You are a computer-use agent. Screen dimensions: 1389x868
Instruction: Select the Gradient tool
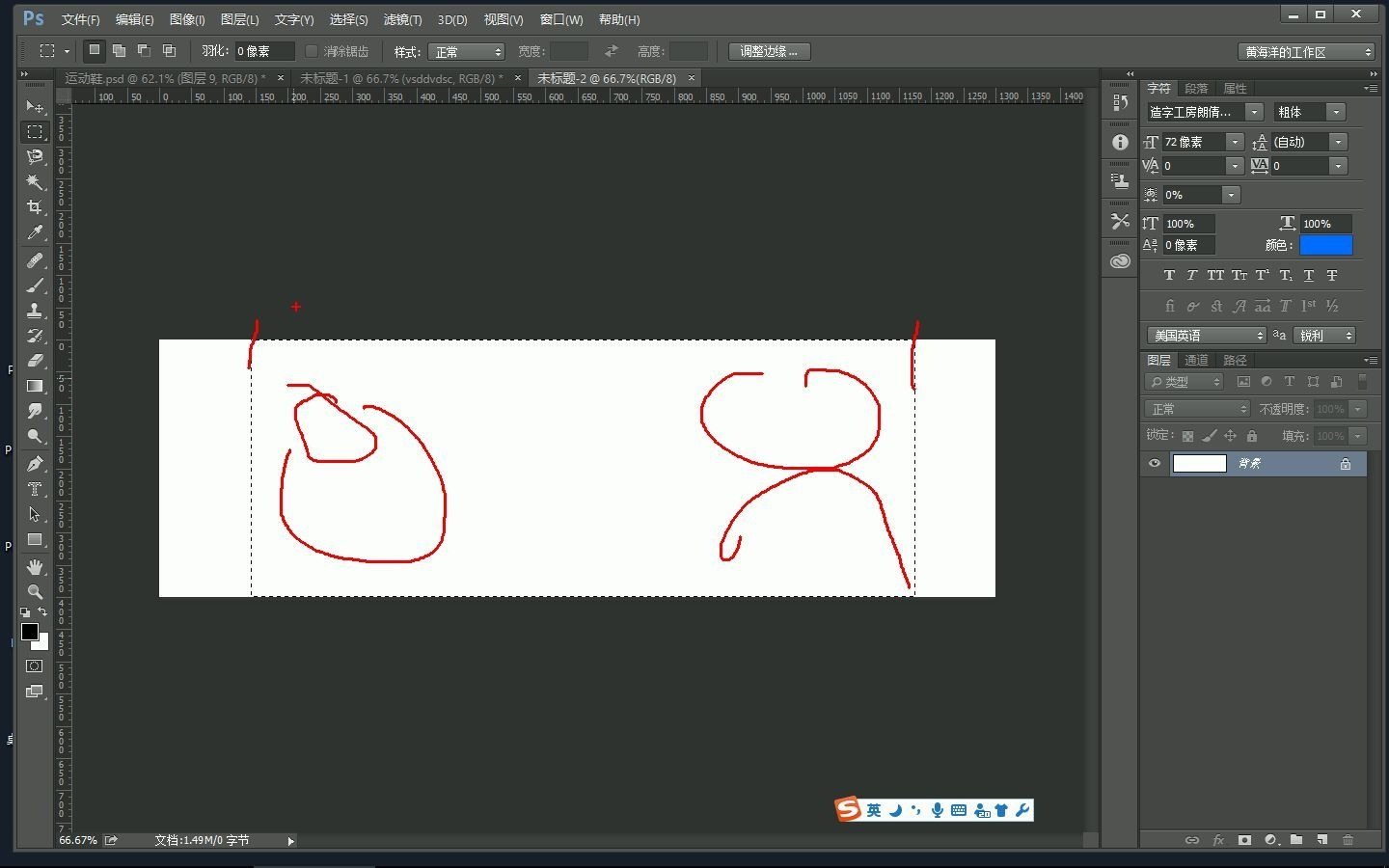click(x=35, y=386)
